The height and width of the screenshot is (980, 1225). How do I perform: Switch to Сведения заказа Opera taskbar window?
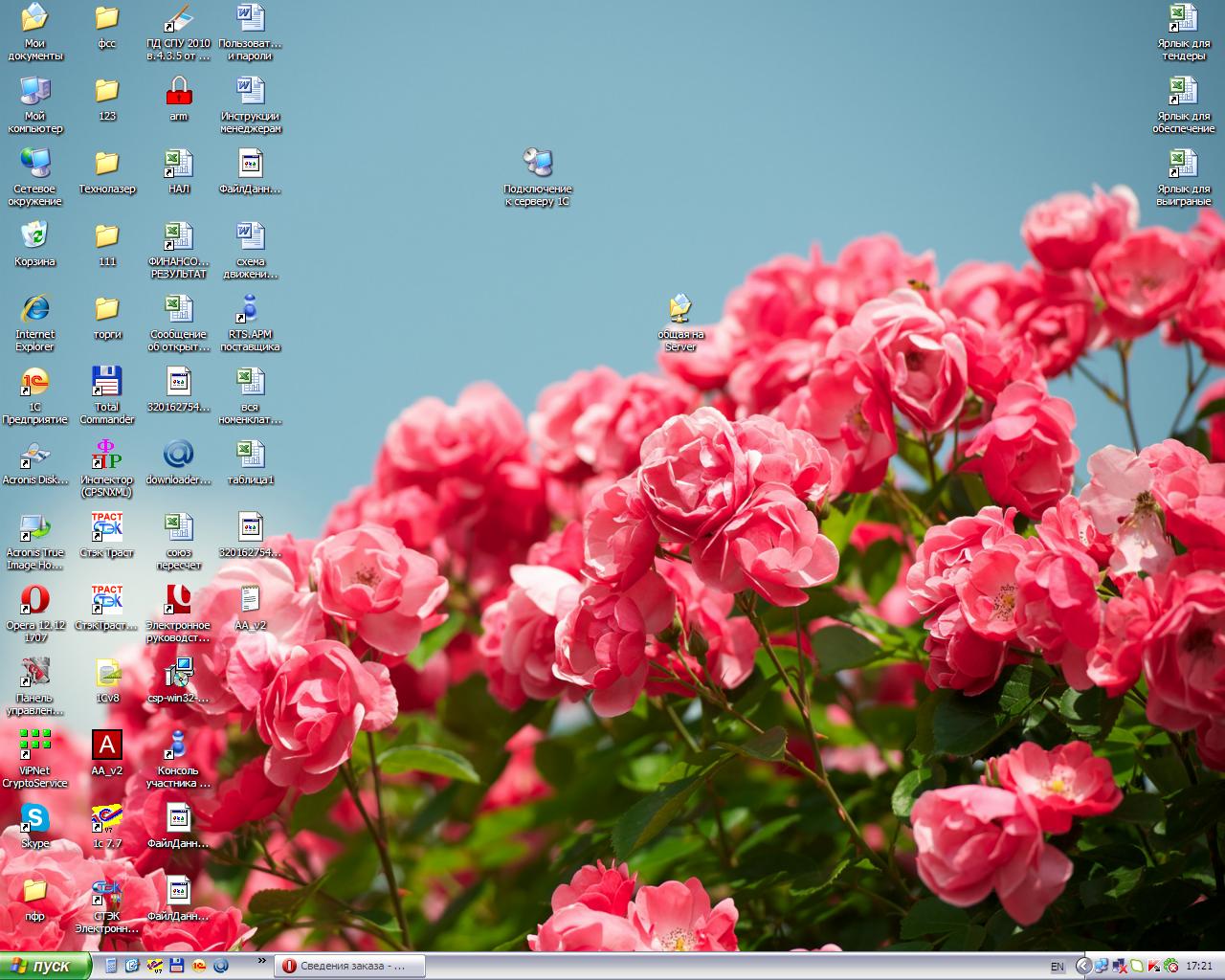click(x=349, y=966)
